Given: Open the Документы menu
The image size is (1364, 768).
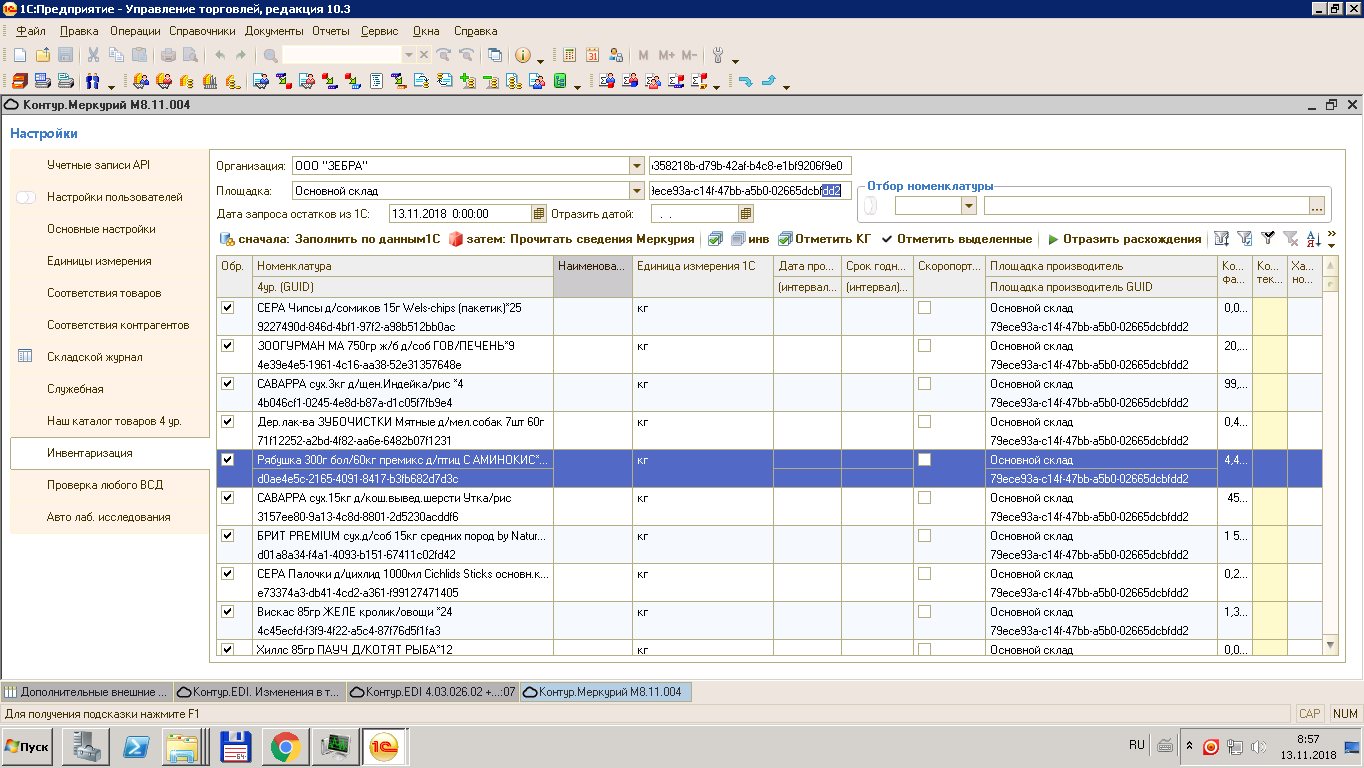Looking at the screenshot, I should (x=274, y=31).
